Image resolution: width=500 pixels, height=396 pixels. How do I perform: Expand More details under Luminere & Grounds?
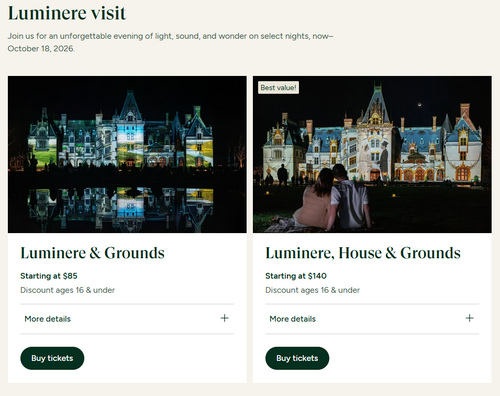(x=127, y=319)
